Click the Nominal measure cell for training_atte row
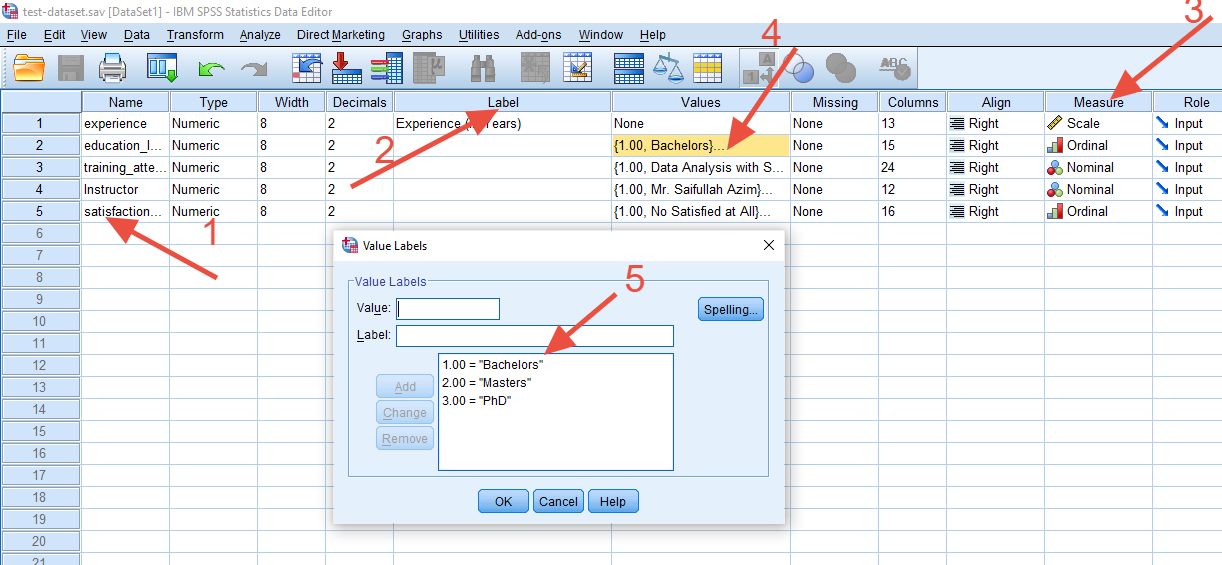Screen dimensions: 1222x565 point(1099,168)
